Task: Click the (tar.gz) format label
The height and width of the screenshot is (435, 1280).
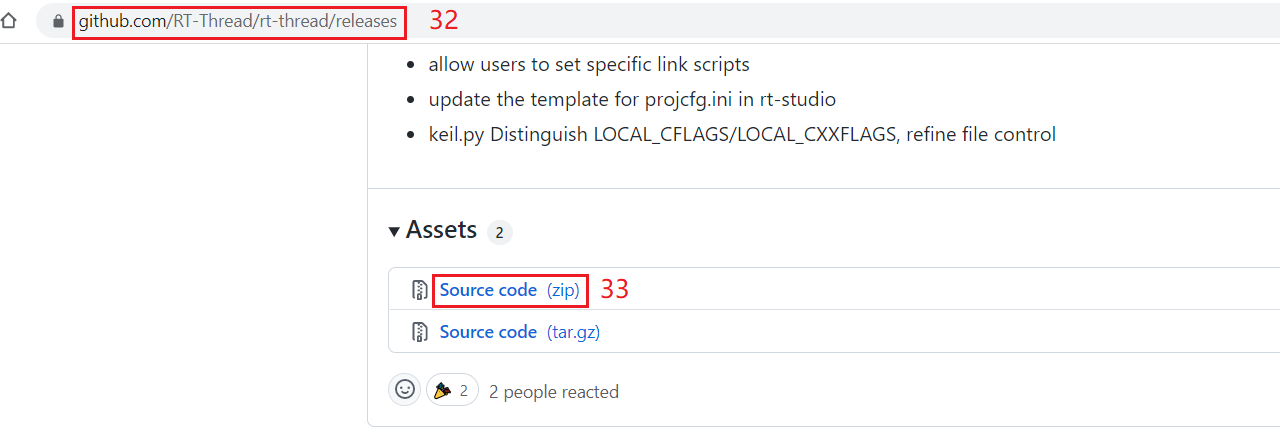Action: pos(574,332)
